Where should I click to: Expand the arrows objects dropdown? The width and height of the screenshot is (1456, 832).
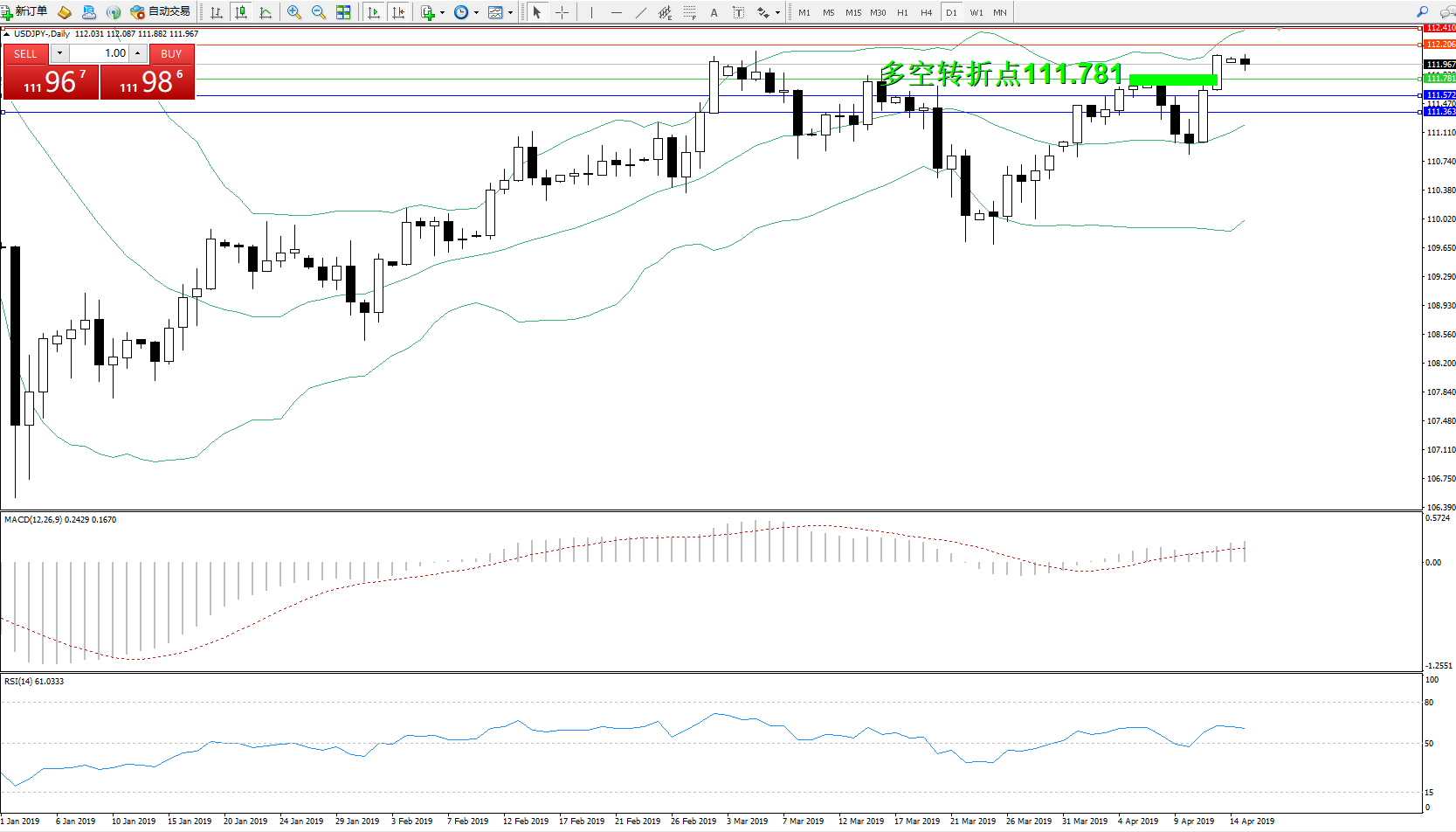coord(777,12)
